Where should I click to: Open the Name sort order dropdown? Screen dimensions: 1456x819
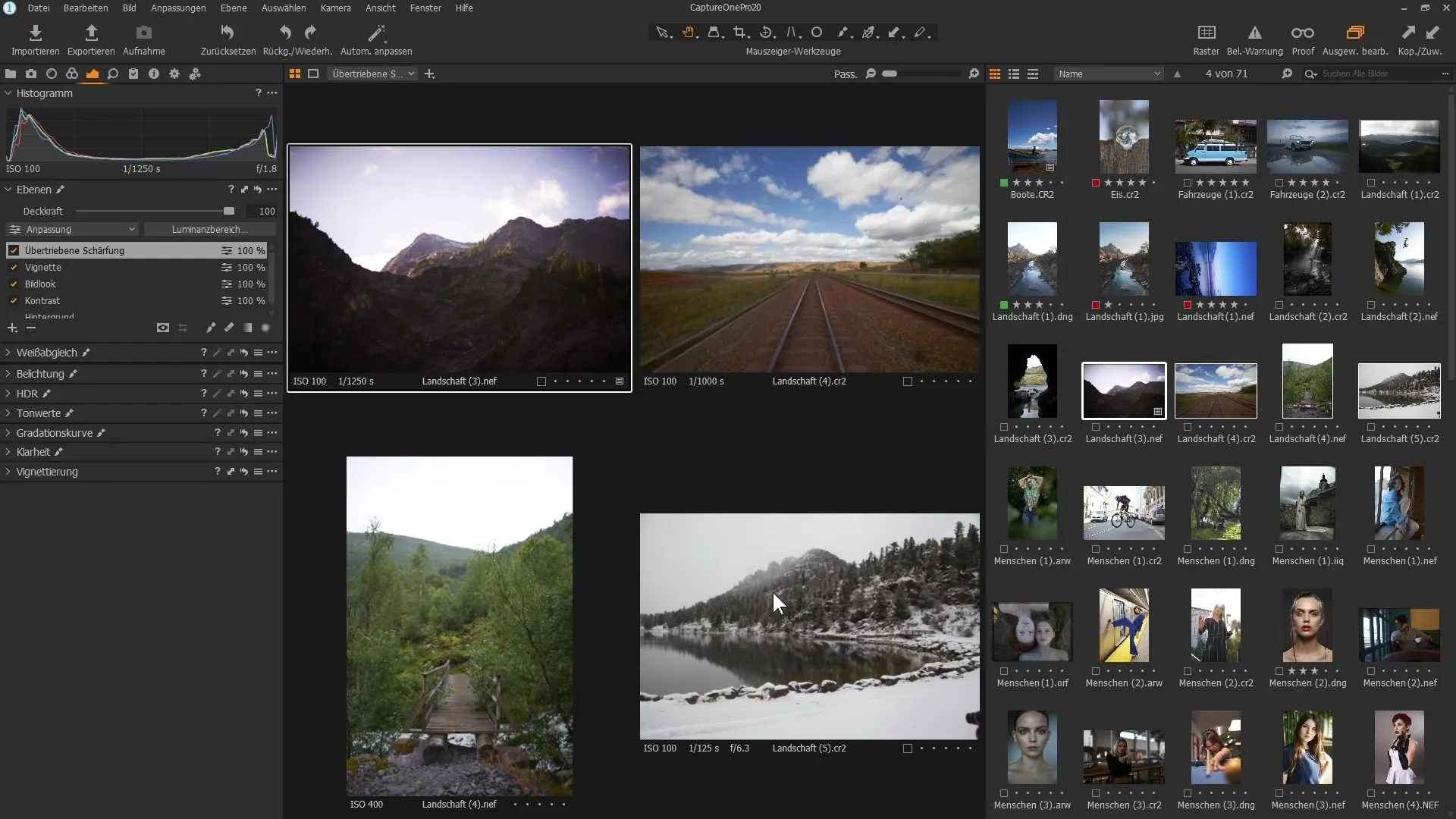coord(1109,74)
